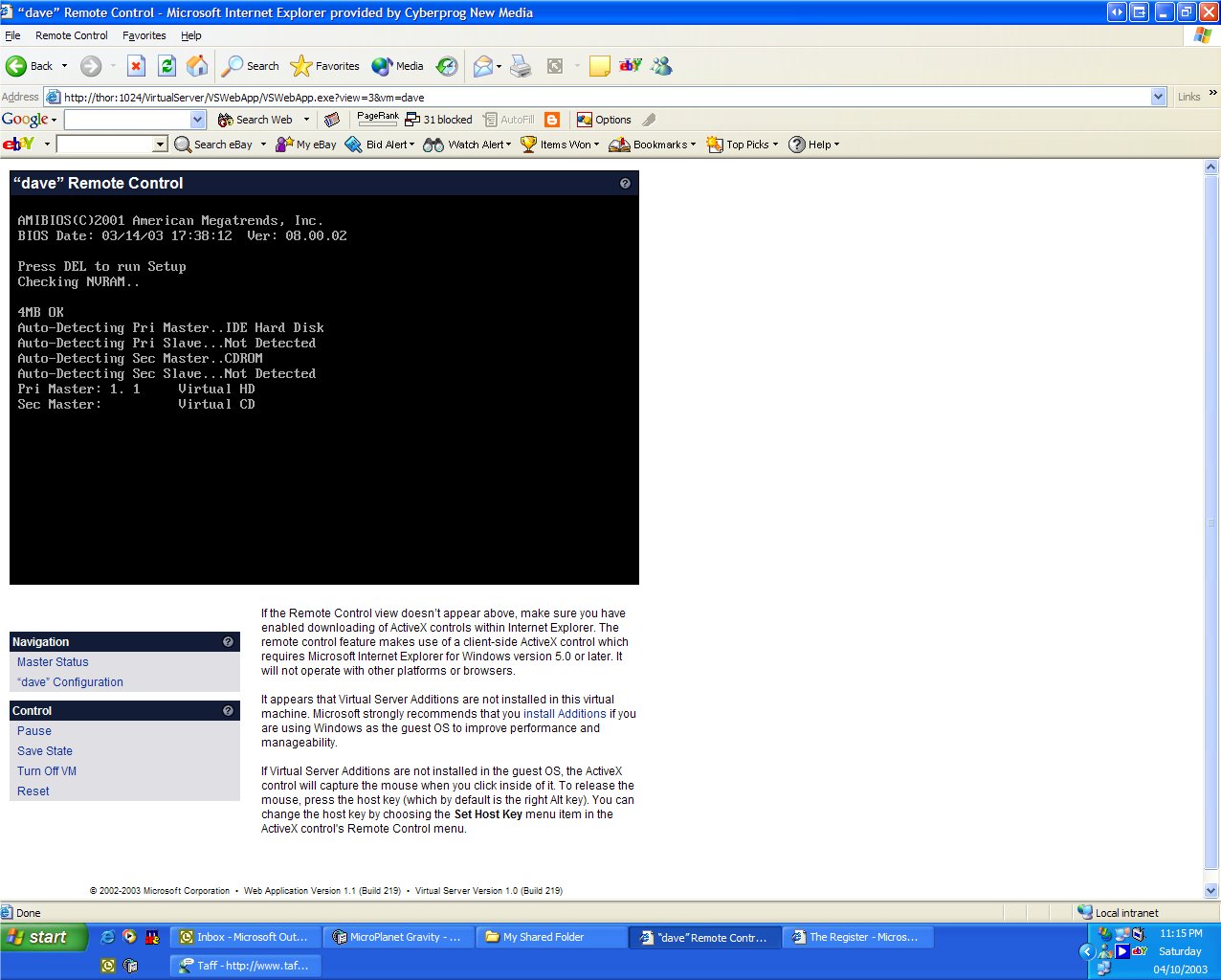Screen dimensions: 1221x980
Task: Expand the address bar dropdown arrow
Action: [1159, 97]
